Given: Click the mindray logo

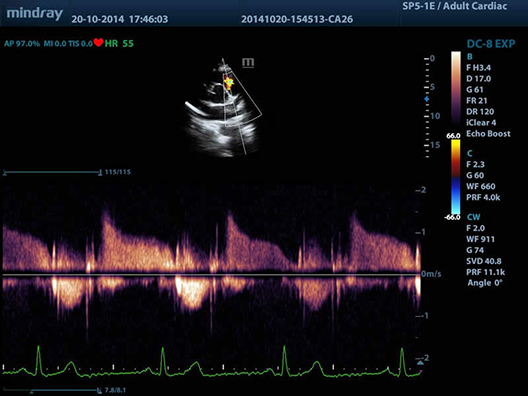Looking at the screenshot, I should [x=35, y=14].
